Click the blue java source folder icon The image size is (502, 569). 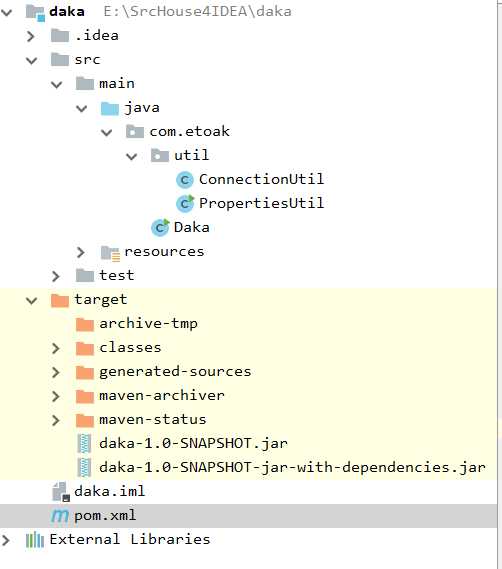110,108
